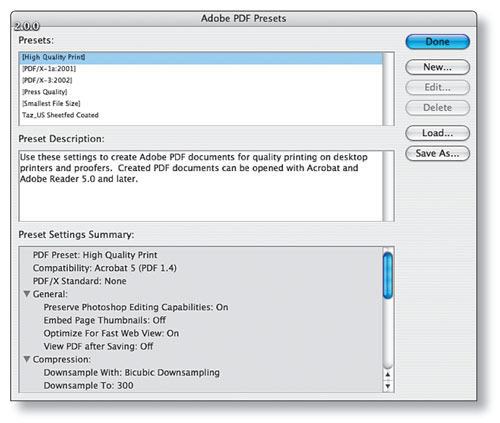
Task: Click the 'PDF Preset: High Quality Print' line
Action: click(95, 255)
